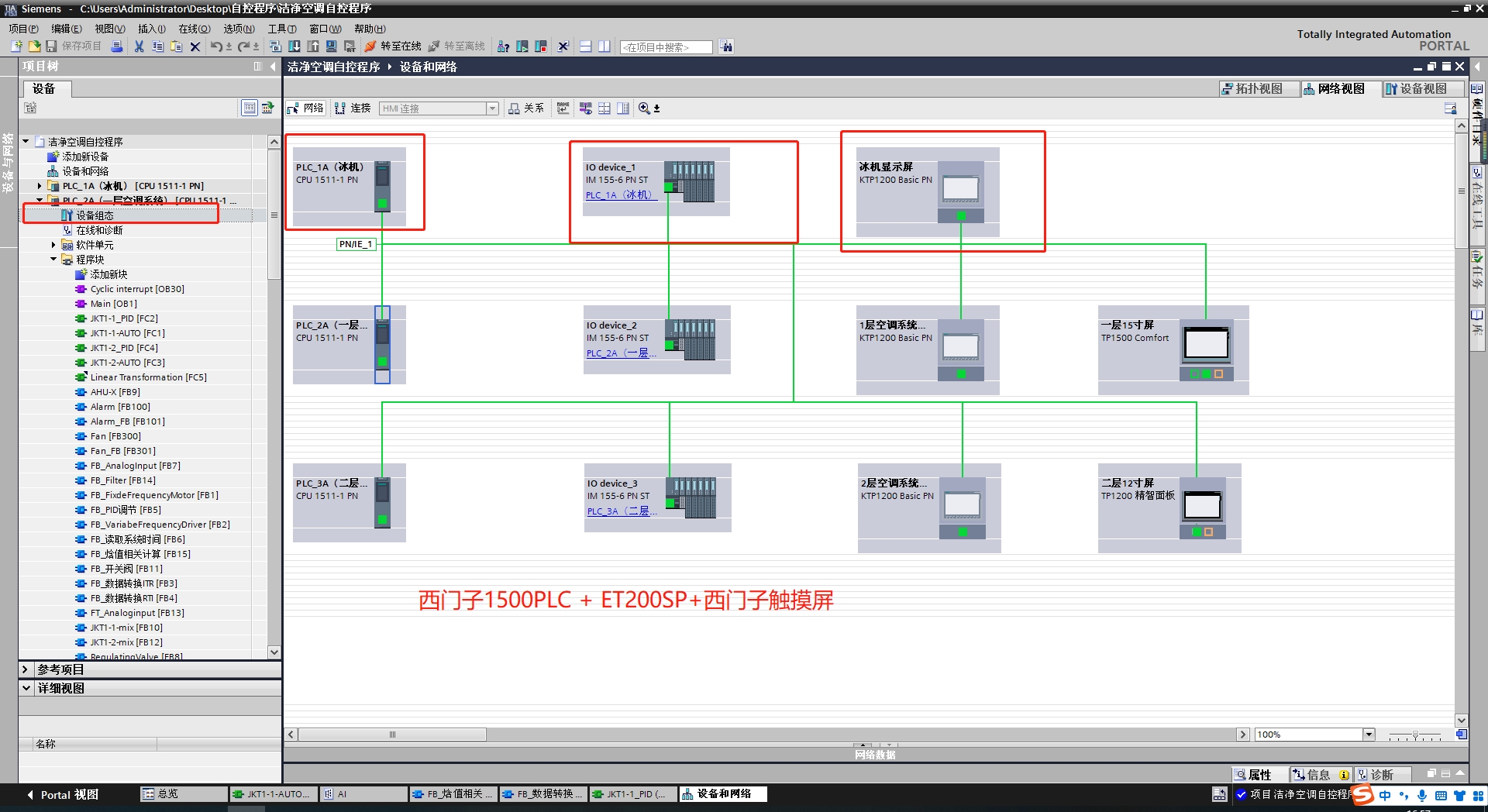Image resolution: width=1488 pixels, height=812 pixels.
Task: Click the binoculars search icon
Action: tap(726, 46)
